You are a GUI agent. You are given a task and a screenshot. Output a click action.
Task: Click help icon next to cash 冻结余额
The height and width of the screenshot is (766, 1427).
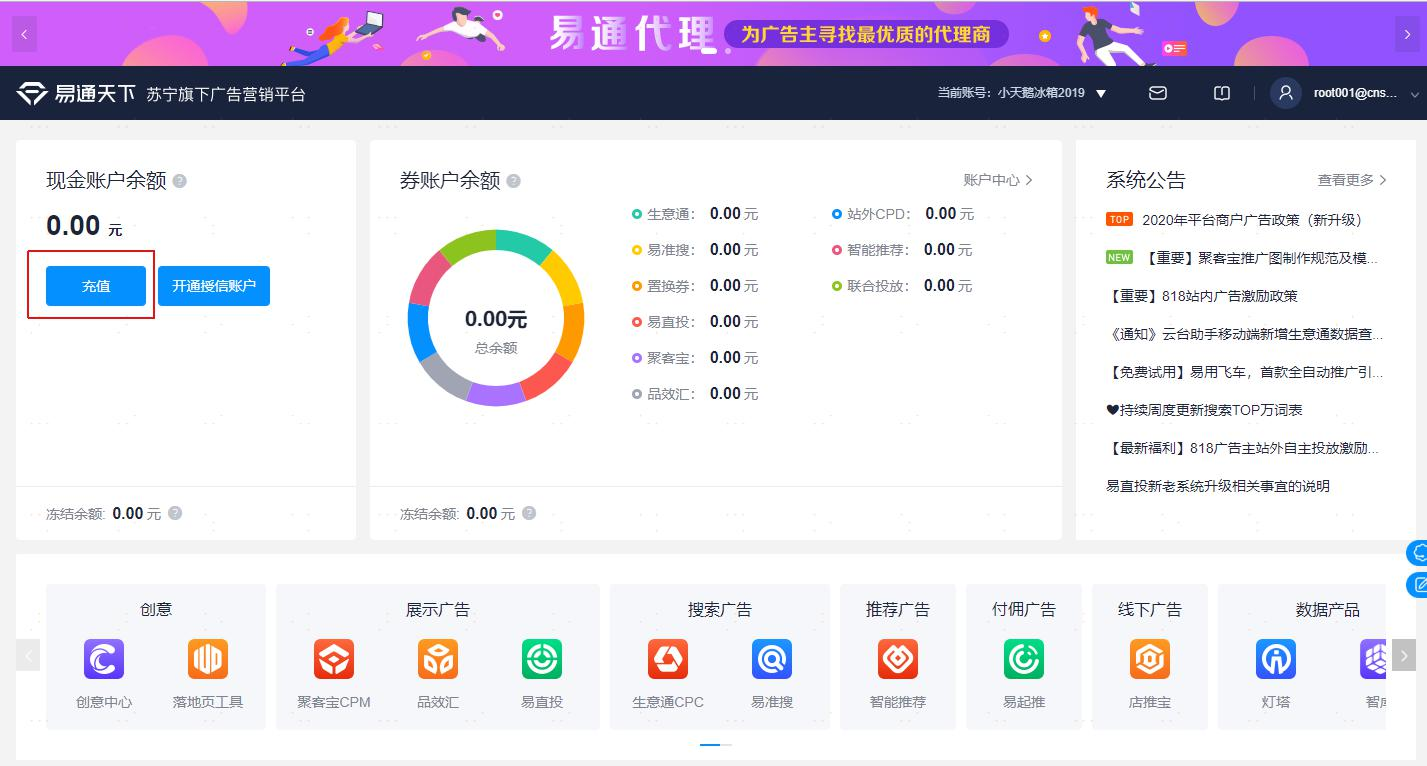[x=175, y=513]
